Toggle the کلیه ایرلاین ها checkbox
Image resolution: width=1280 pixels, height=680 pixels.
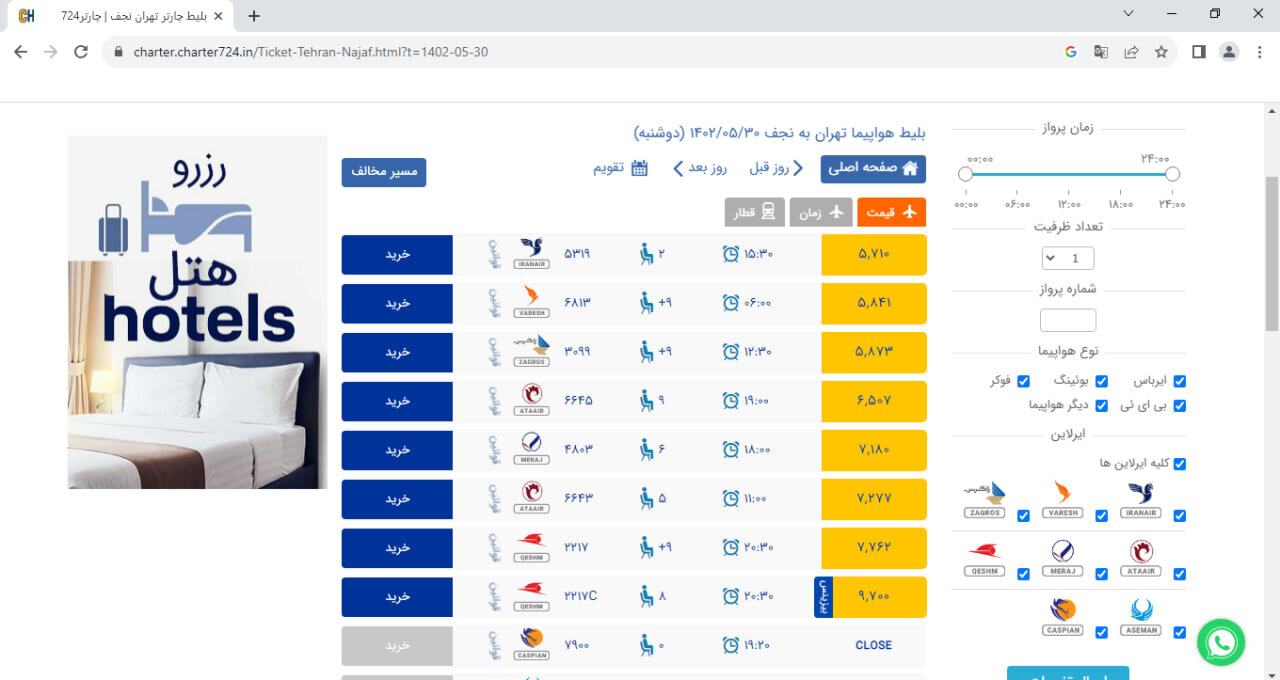pyautogui.click(x=1179, y=464)
